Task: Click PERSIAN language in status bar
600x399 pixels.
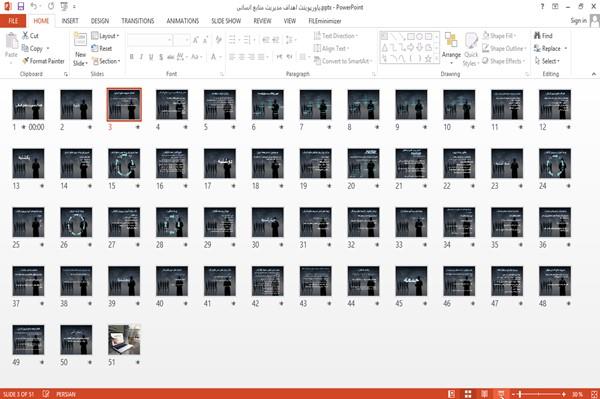Action: (66, 394)
